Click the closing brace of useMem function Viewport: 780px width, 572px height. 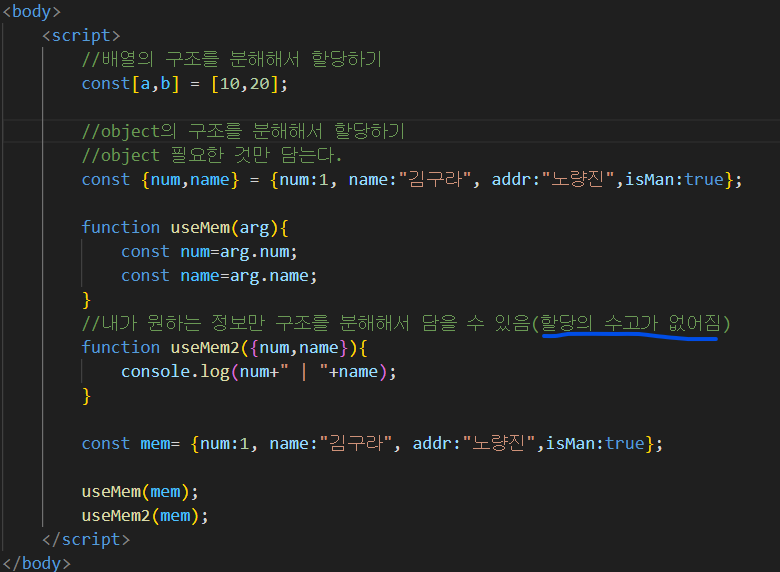pyautogui.click(x=87, y=300)
